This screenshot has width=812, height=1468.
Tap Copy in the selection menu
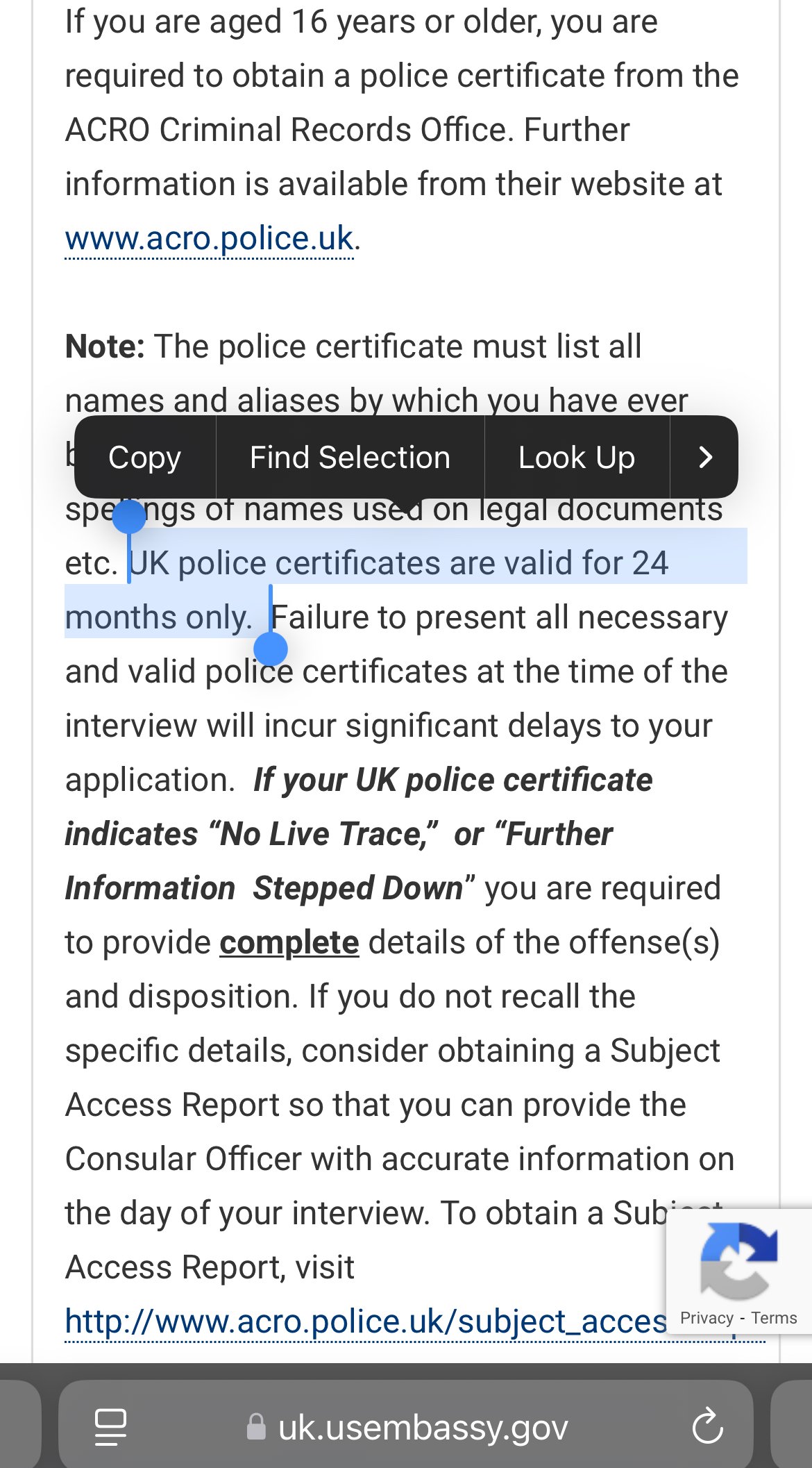144,458
